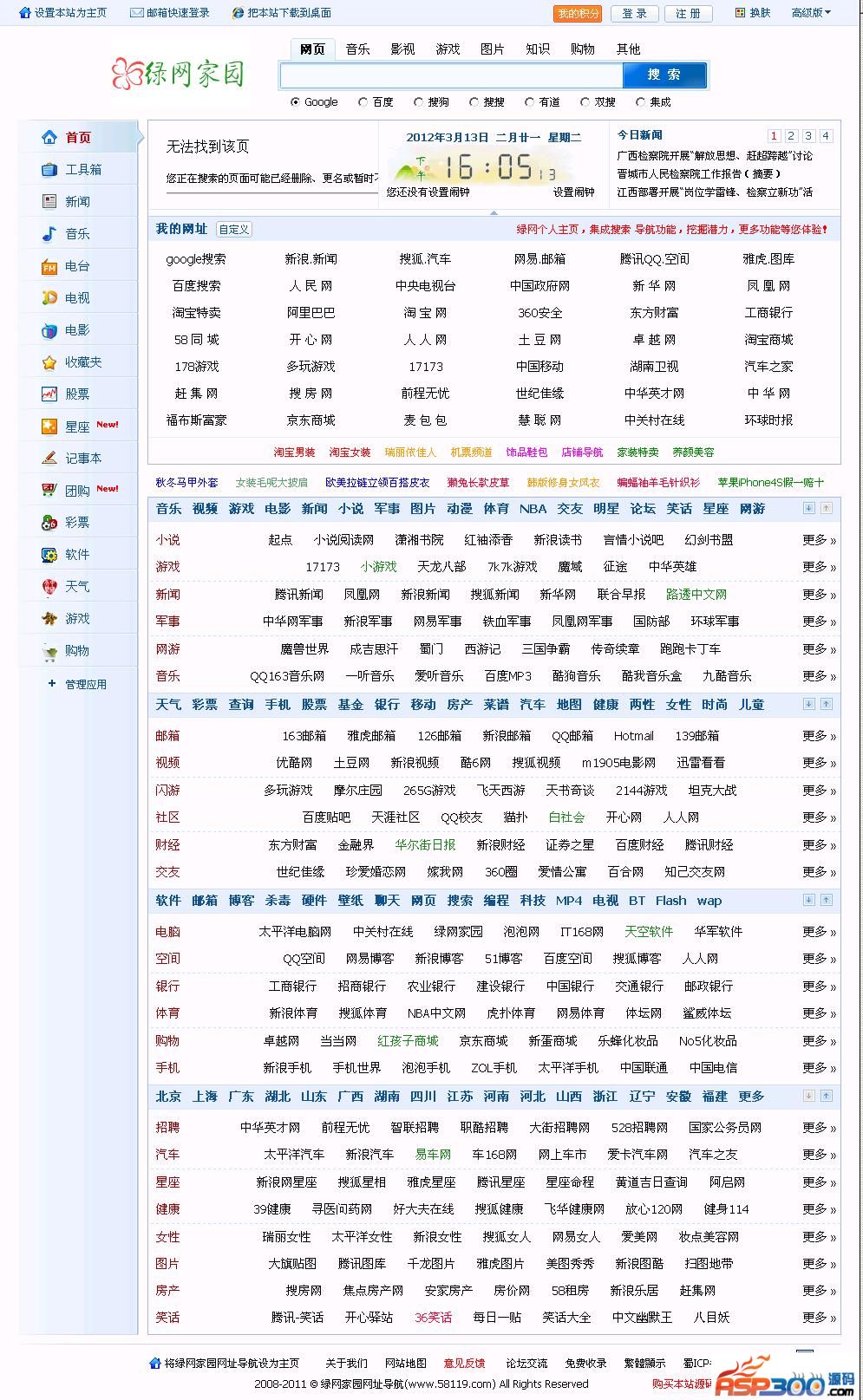This screenshot has height=1400, width=863.
Task: Switch to the 音乐 search tab
Action: (x=357, y=49)
